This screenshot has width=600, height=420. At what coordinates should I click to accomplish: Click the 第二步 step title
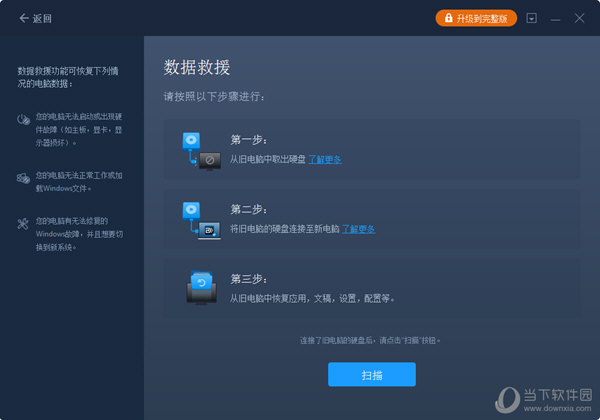coord(249,209)
